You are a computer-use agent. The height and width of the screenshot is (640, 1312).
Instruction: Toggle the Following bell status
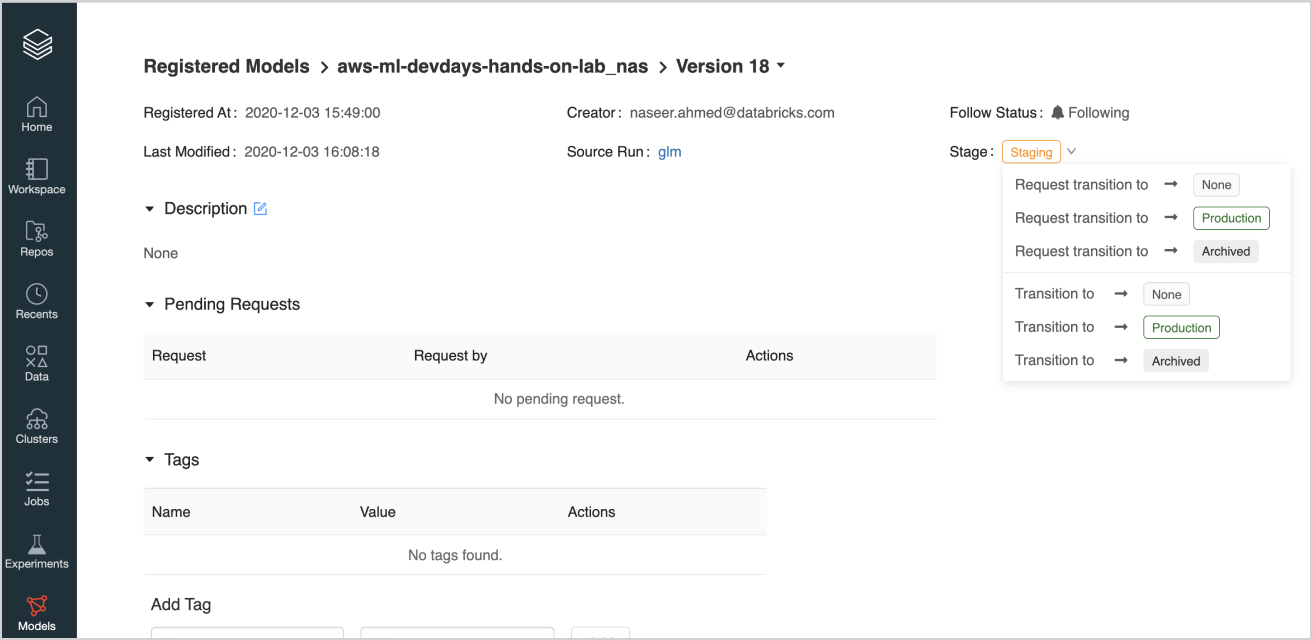coord(1089,113)
